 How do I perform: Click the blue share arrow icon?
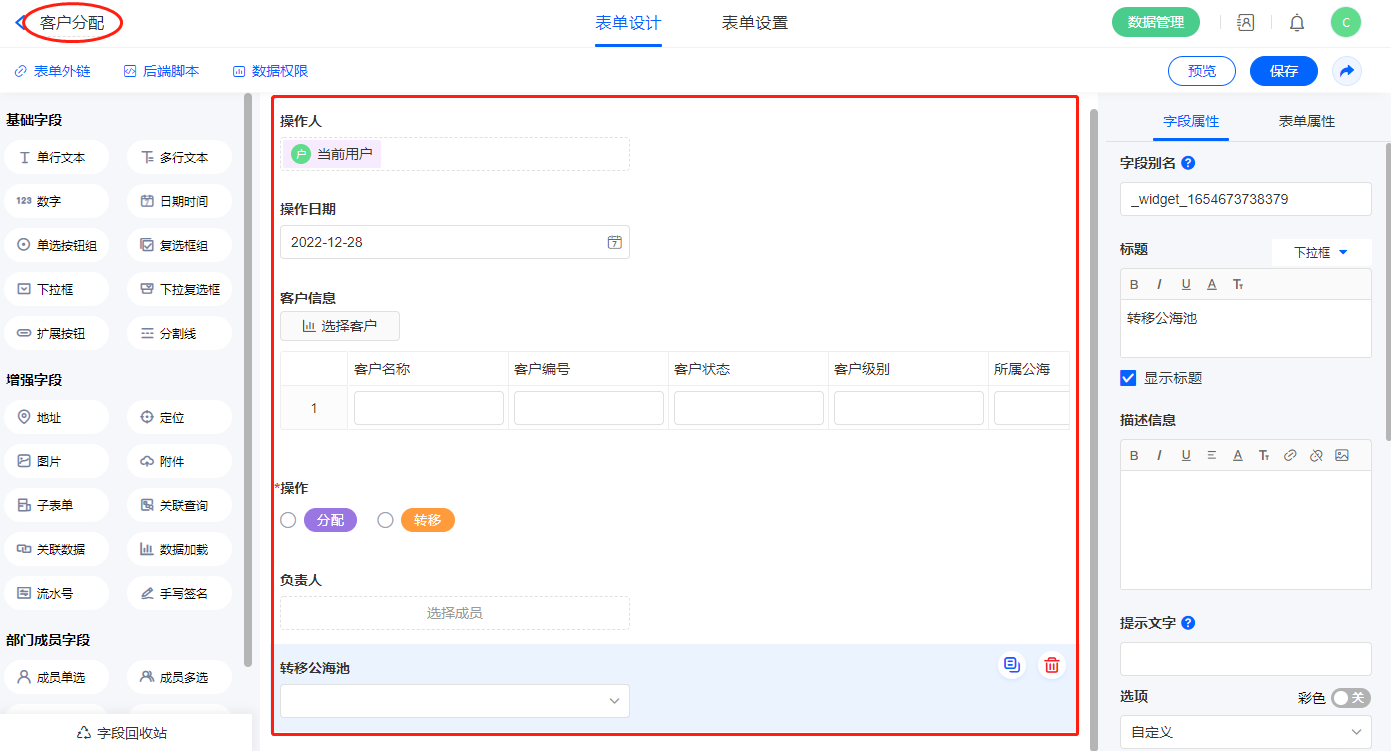pos(1346,71)
